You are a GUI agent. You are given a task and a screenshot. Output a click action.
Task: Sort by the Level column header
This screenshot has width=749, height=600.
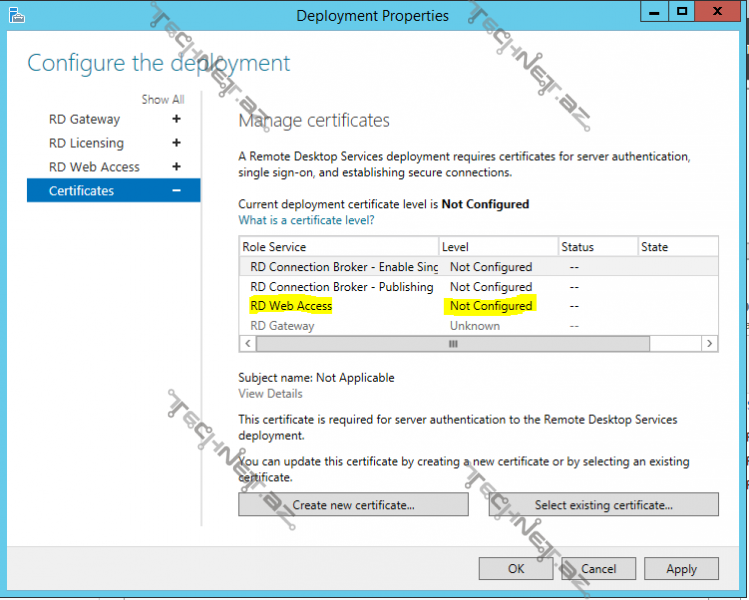click(x=498, y=247)
